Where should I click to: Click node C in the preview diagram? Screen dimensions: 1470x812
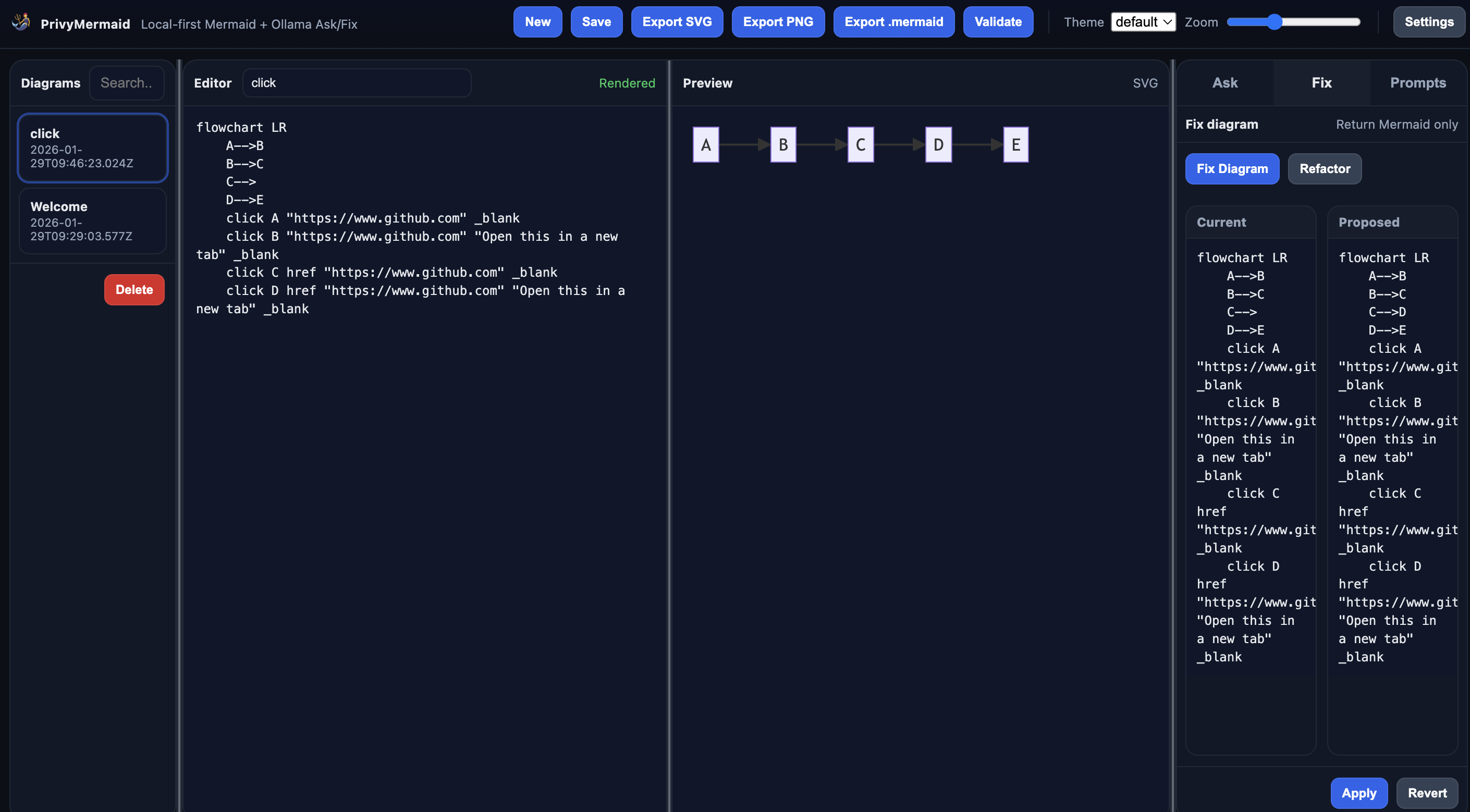pos(860,145)
